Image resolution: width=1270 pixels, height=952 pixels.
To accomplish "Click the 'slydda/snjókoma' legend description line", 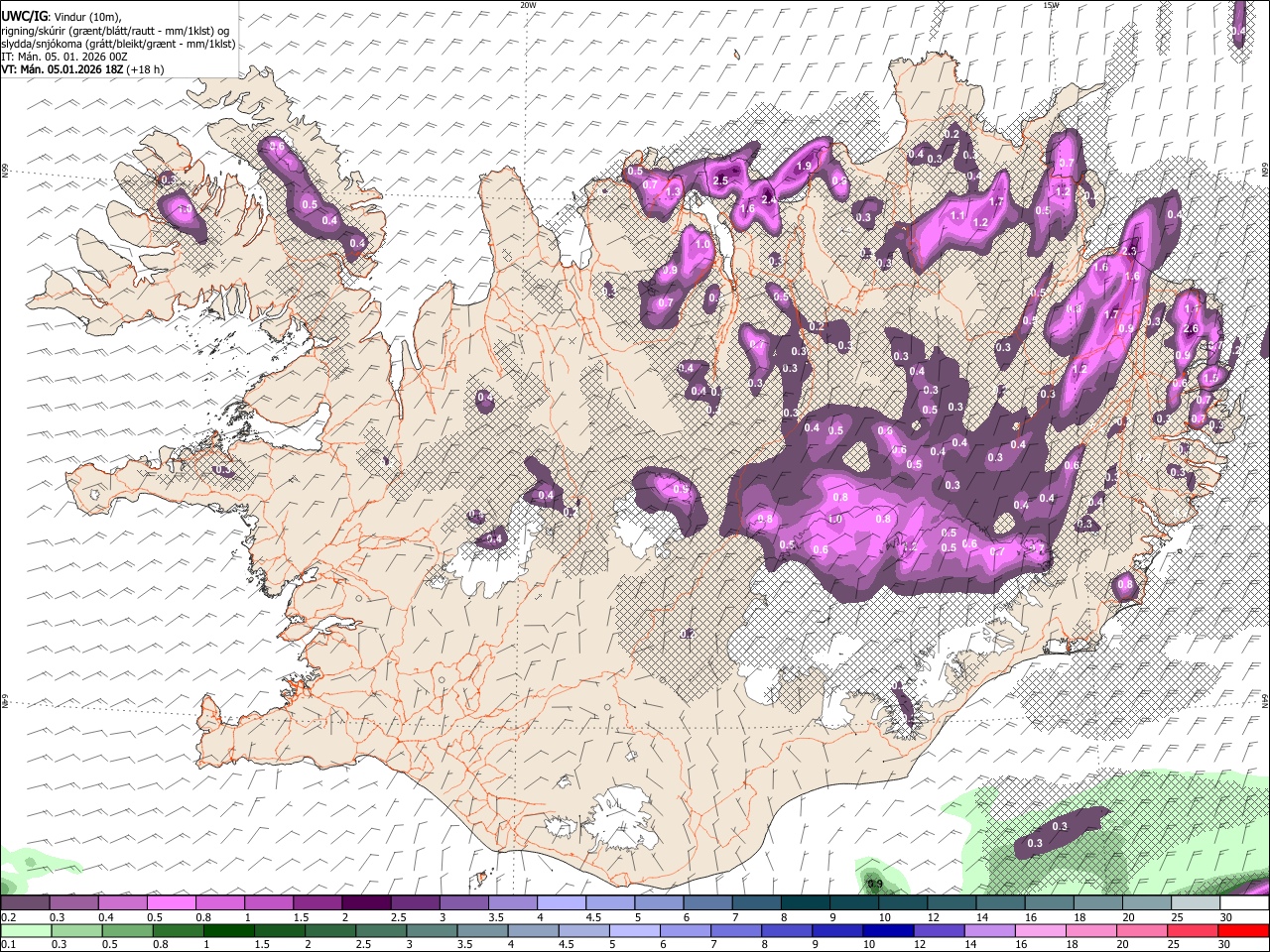I will coord(118,44).
